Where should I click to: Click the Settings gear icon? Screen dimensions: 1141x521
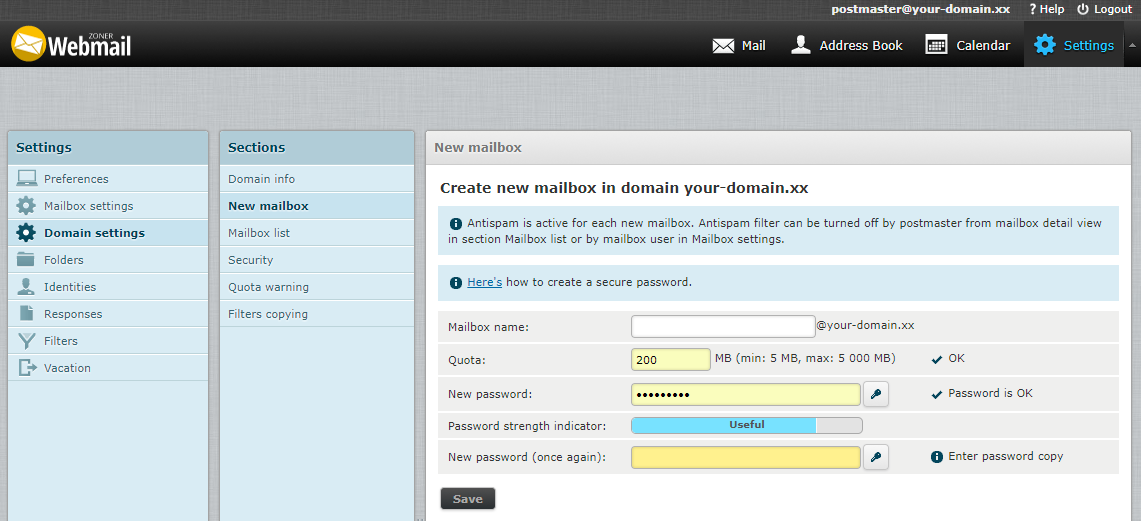click(1045, 45)
